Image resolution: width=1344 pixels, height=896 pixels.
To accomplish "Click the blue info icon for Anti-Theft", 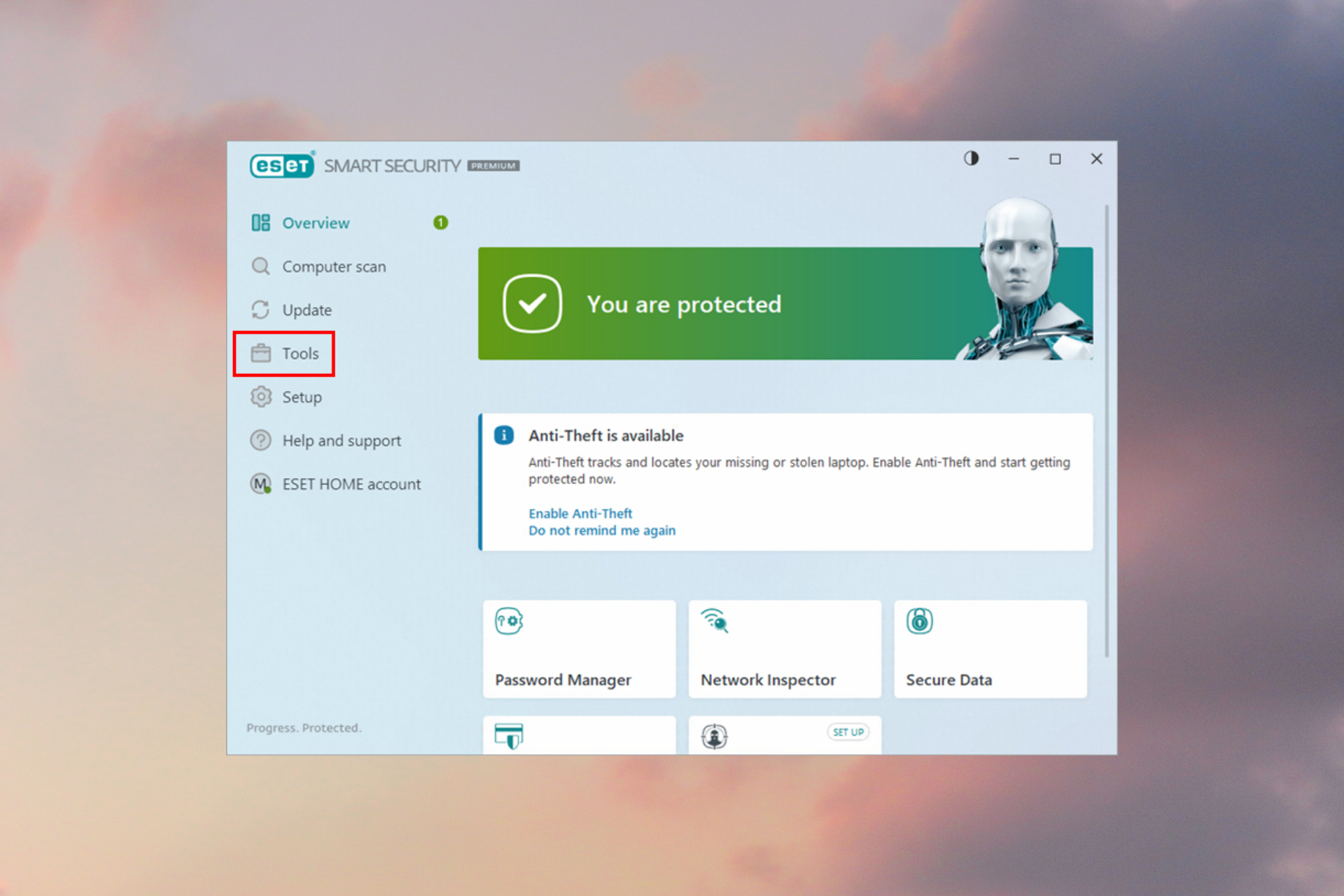I will tap(504, 435).
